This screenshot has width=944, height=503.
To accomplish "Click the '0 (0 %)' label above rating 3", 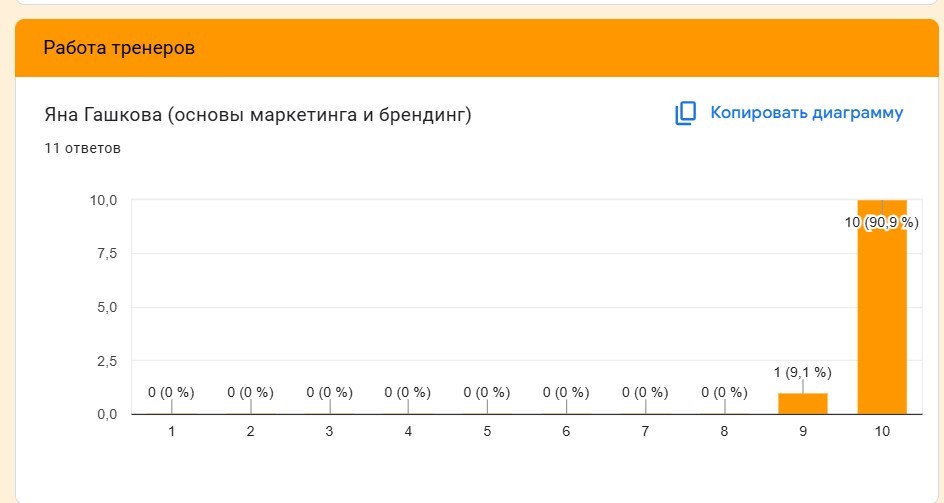I will point(329,392).
